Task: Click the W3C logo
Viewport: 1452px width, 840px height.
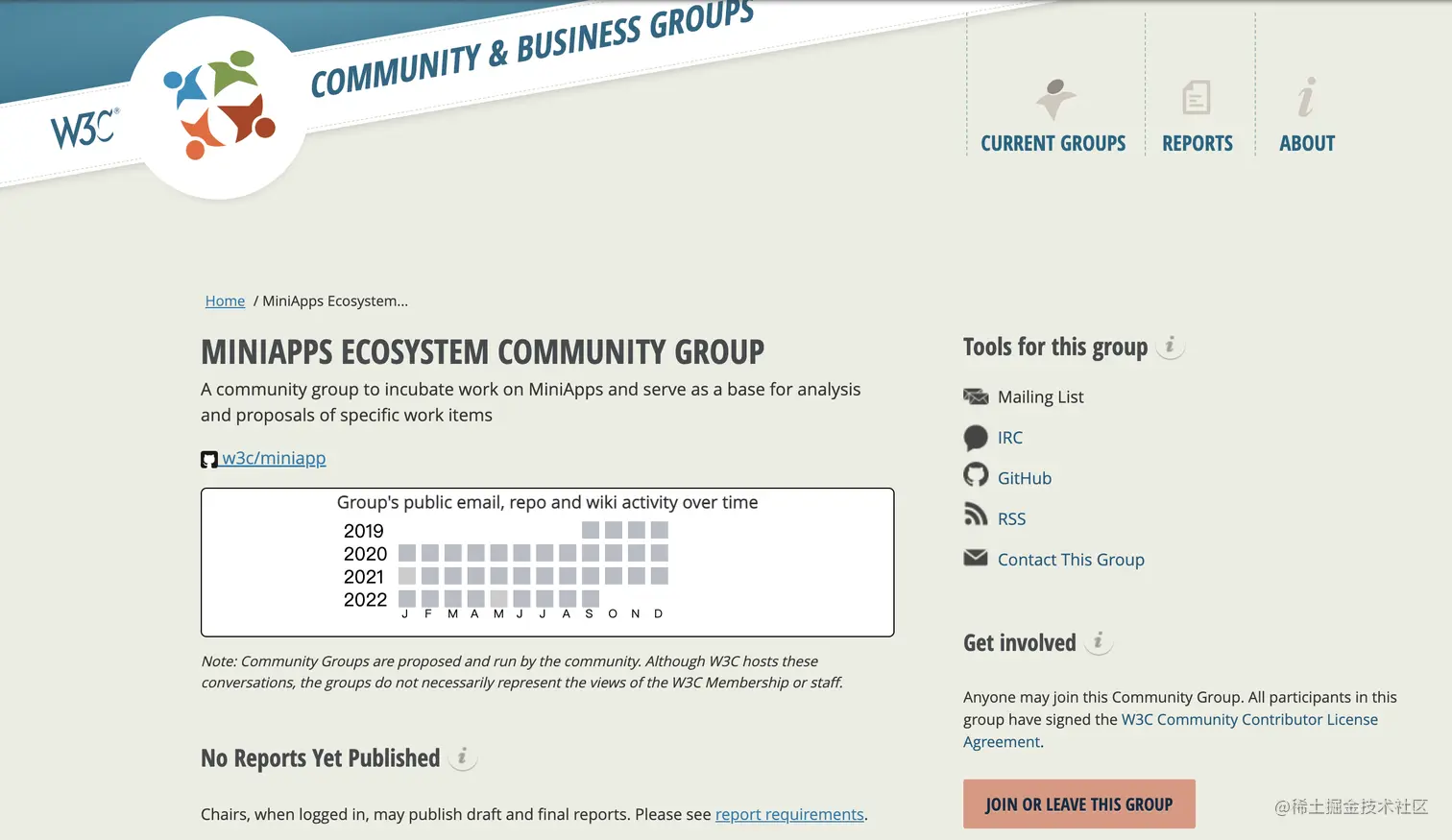Action: (85, 129)
